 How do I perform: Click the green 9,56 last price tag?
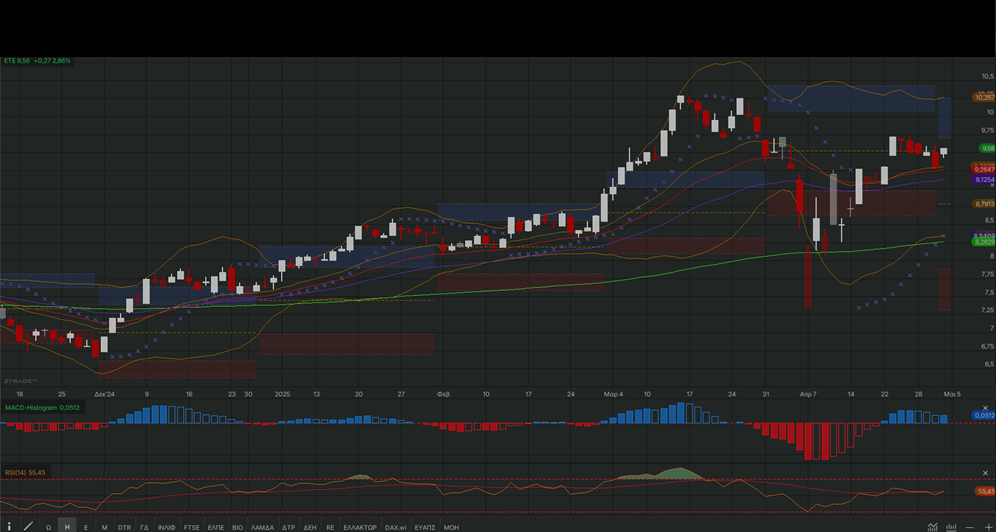(x=988, y=148)
